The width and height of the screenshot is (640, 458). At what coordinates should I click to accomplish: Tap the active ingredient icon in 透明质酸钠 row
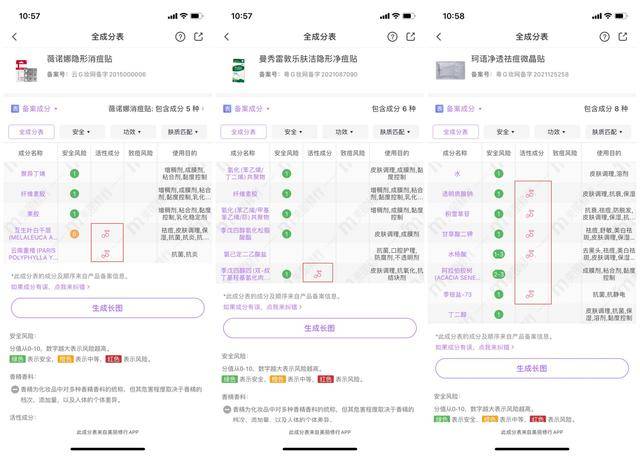(x=530, y=194)
